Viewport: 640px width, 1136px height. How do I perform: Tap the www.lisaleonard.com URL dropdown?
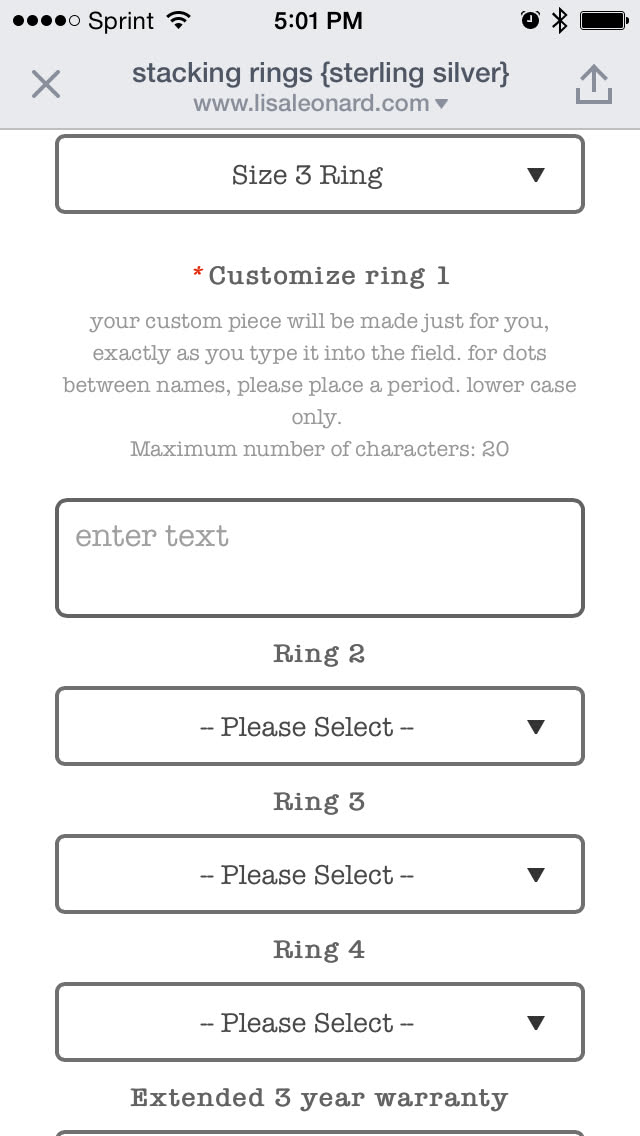pos(320,104)
